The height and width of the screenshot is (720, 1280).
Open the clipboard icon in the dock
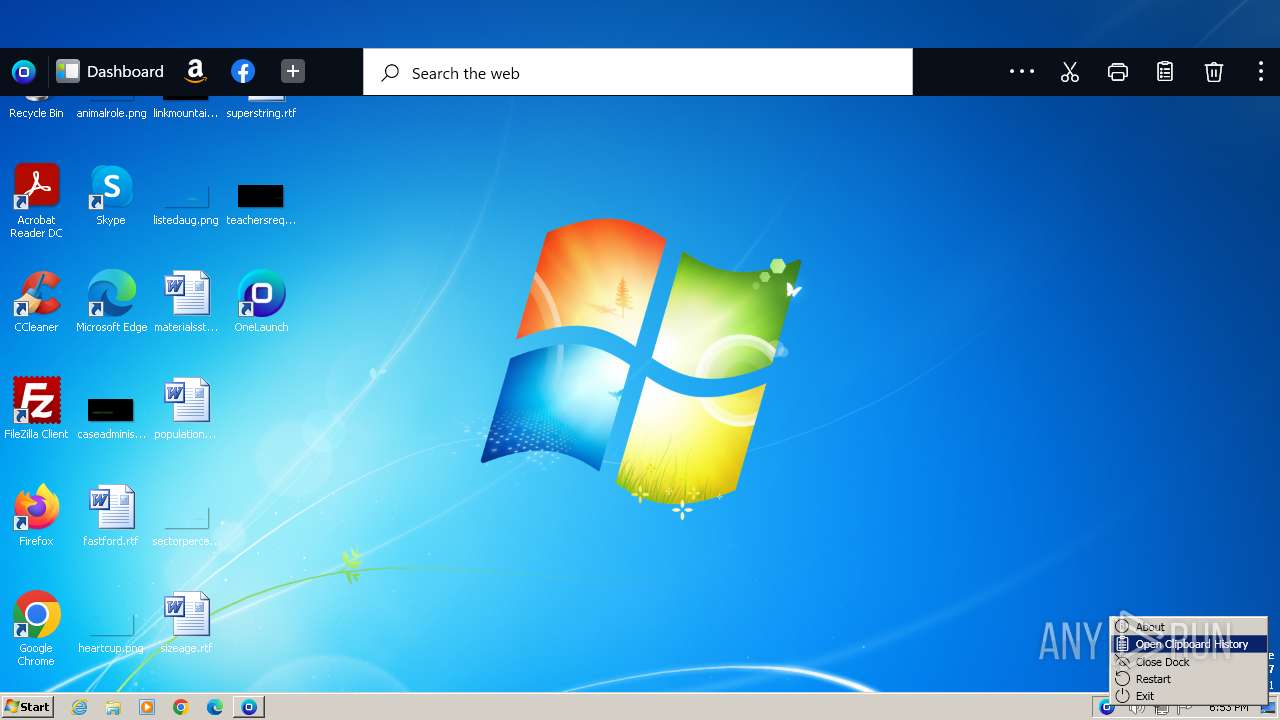1165,72
